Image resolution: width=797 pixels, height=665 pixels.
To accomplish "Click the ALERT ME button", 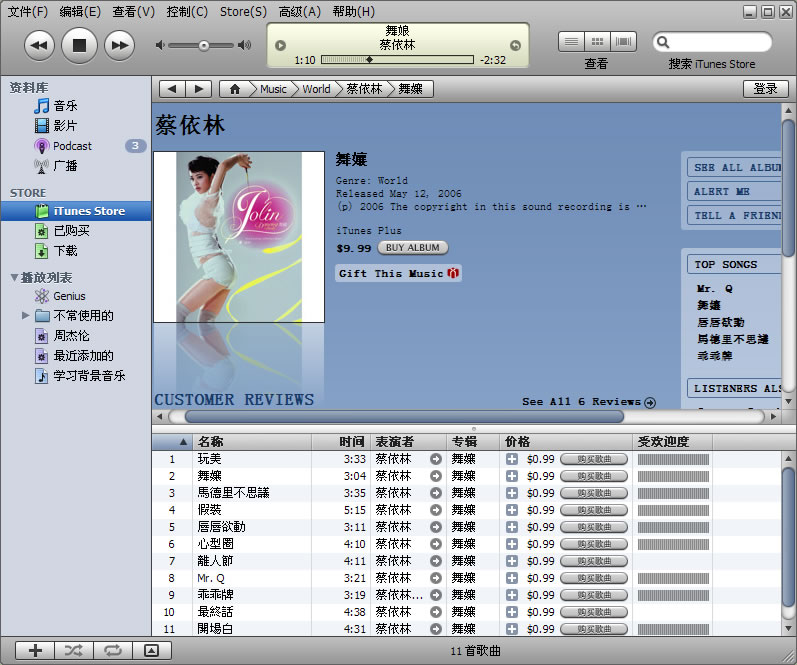I will pyautogui.click(x=734, y=192).
